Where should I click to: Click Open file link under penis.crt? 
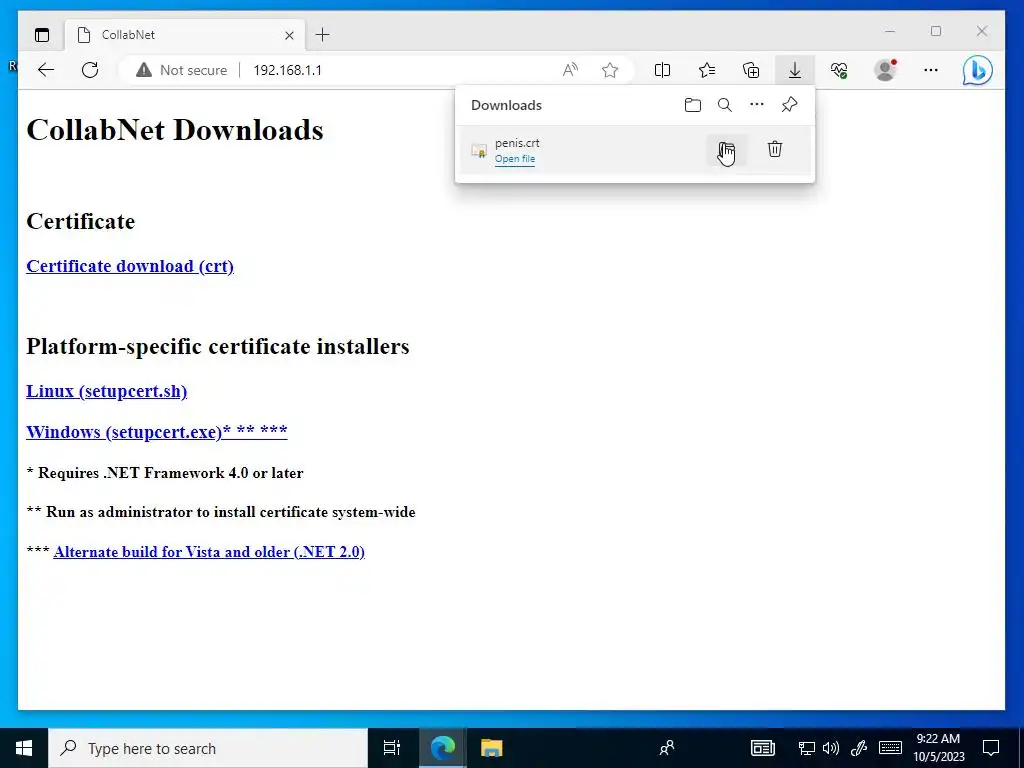point(515,159)
